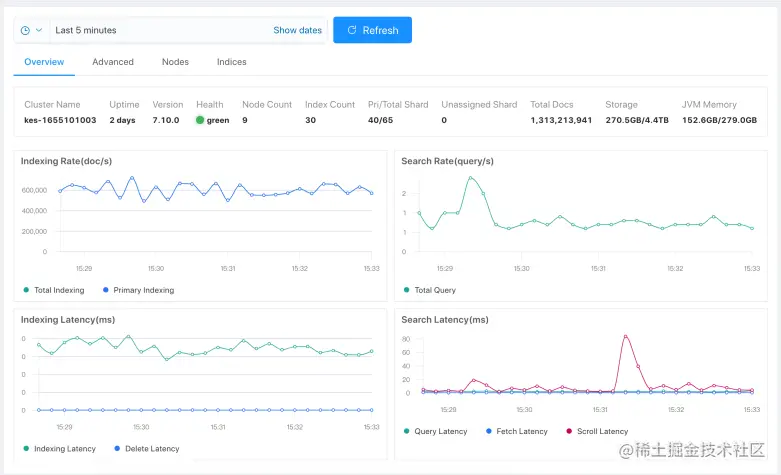Click the Show dates link
Viewport: 781px width, 475px height.
click(297, 30)
